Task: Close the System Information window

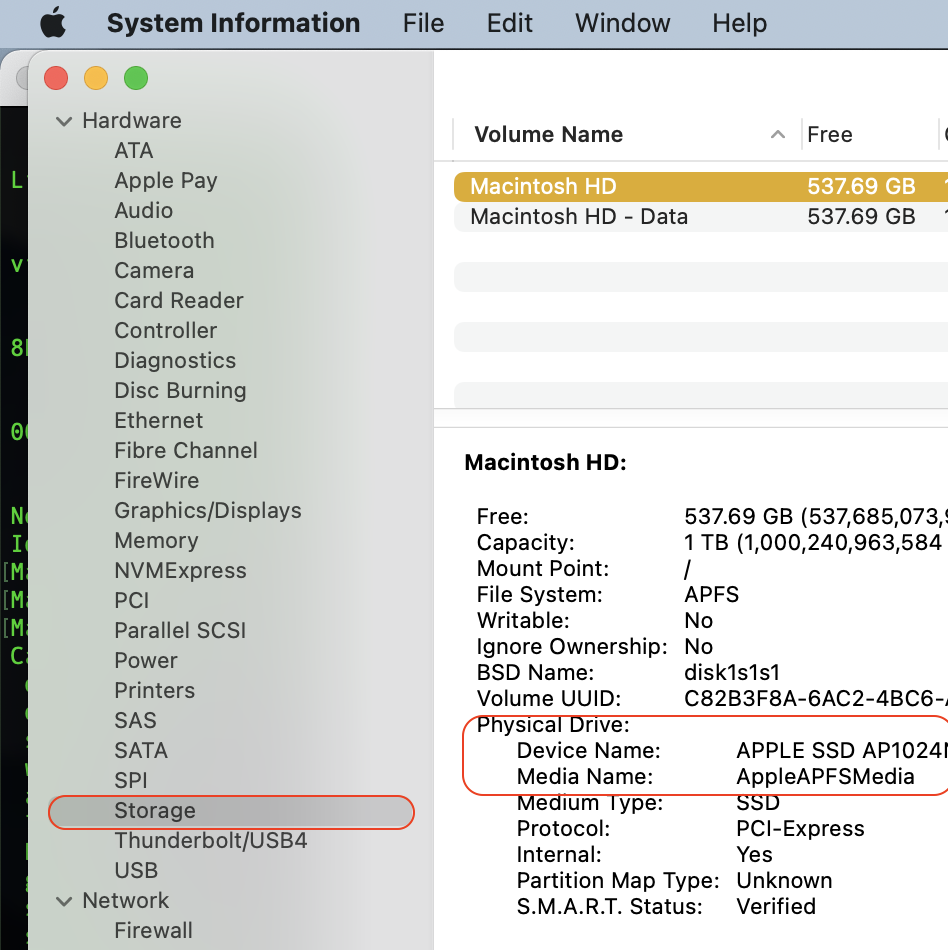Action: tap(56, 78)
